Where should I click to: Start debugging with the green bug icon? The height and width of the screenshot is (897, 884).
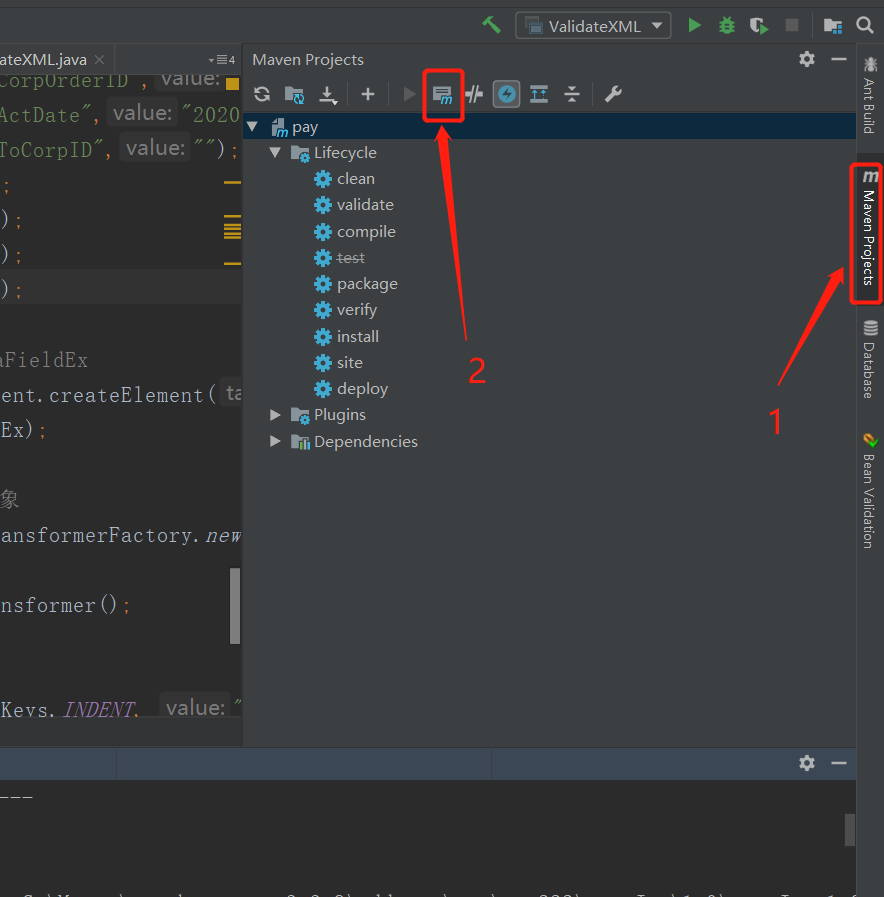727,26
